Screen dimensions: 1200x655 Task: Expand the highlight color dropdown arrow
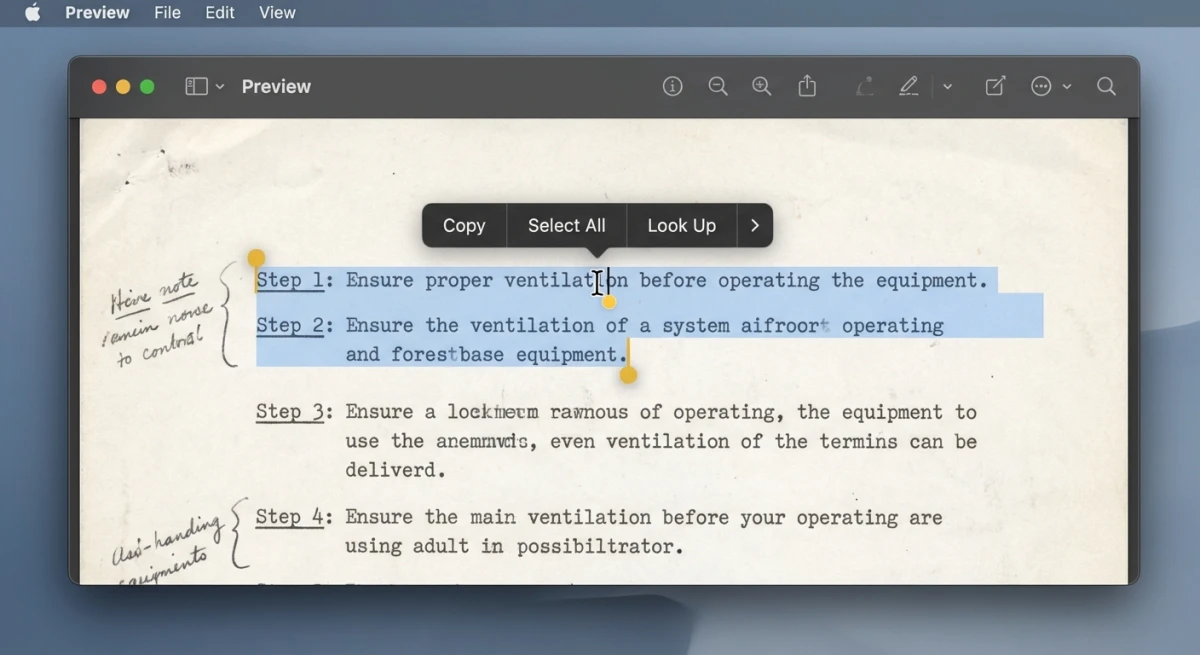pyautogui.click(x=947, y=87)
